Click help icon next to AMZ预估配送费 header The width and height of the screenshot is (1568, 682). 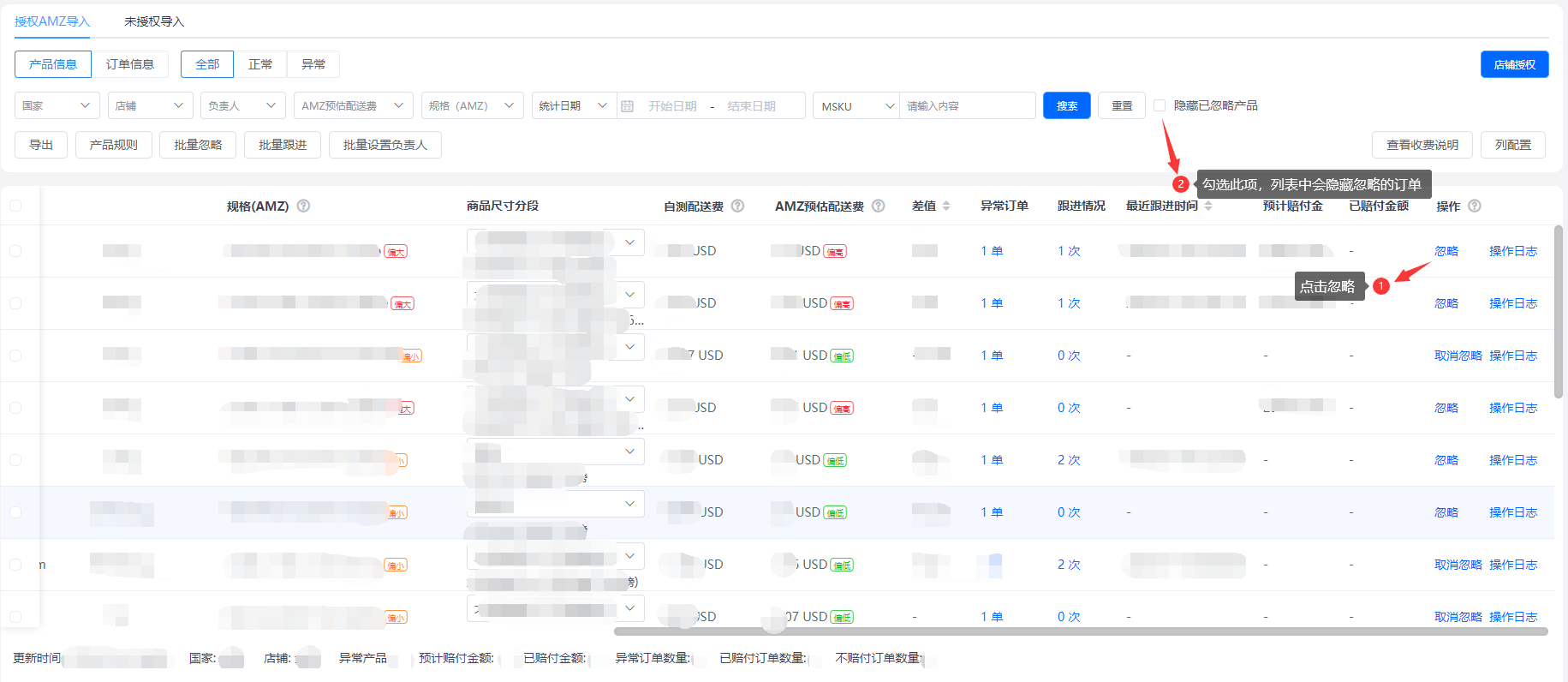click(878, 206)
